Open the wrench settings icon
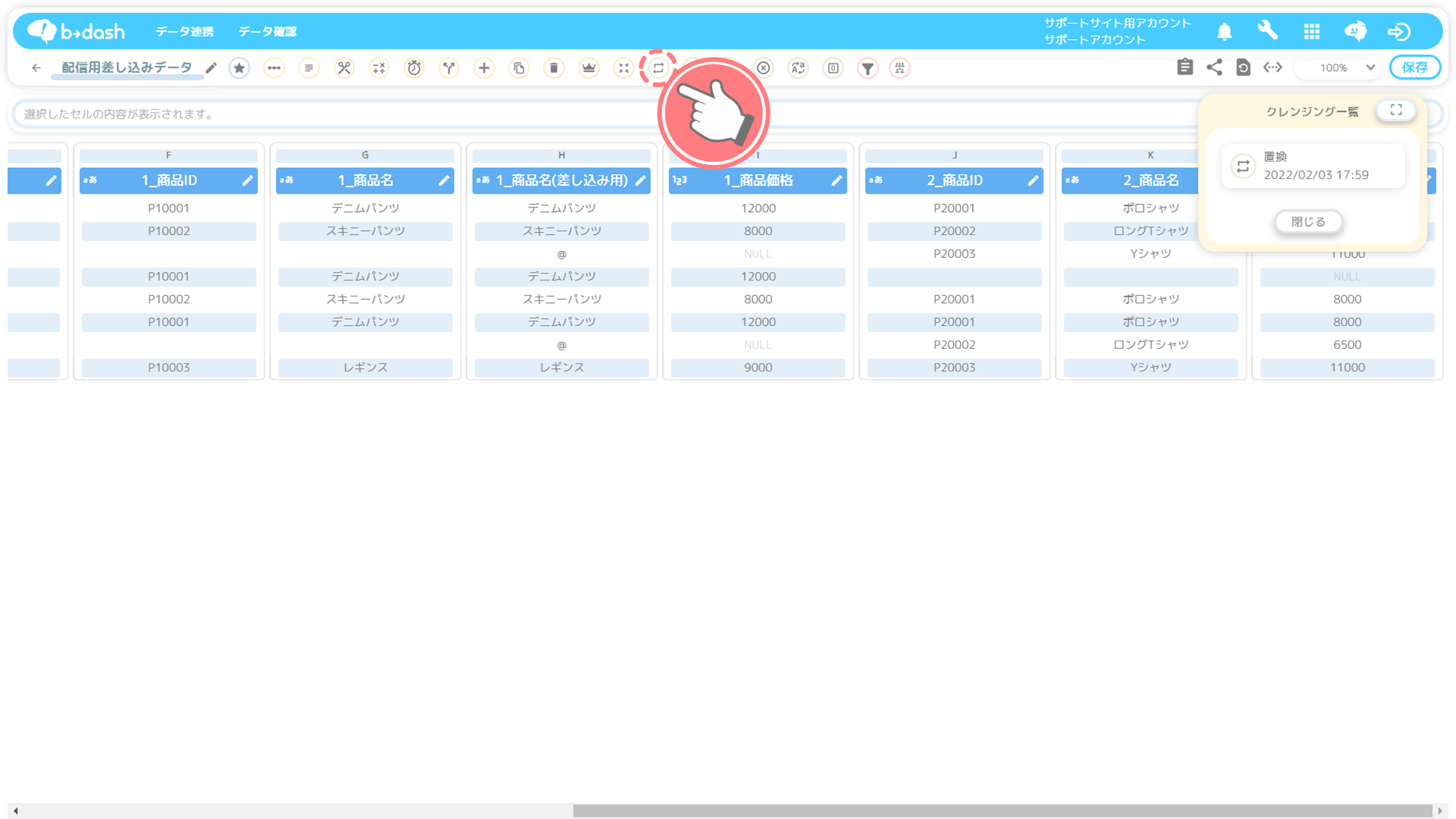This screenshot has height=819, width=1456. [x=1268, y=31]
